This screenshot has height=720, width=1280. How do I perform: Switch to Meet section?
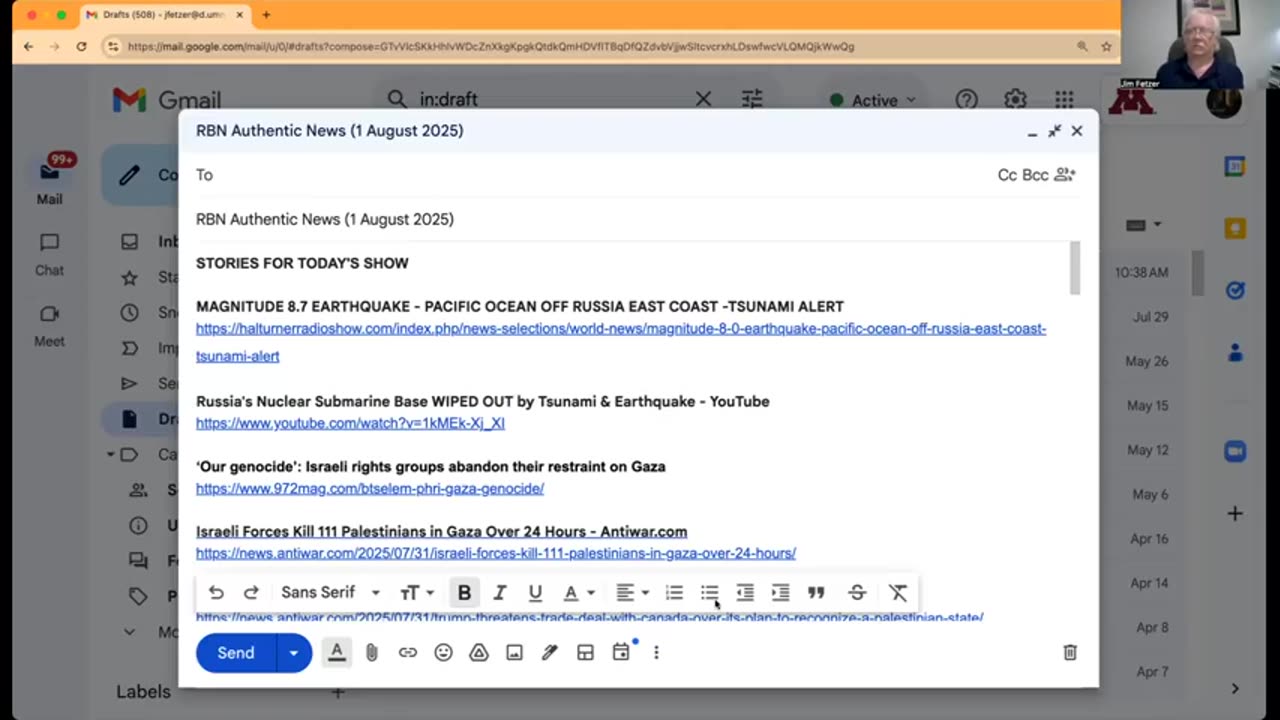pos(49,326)
